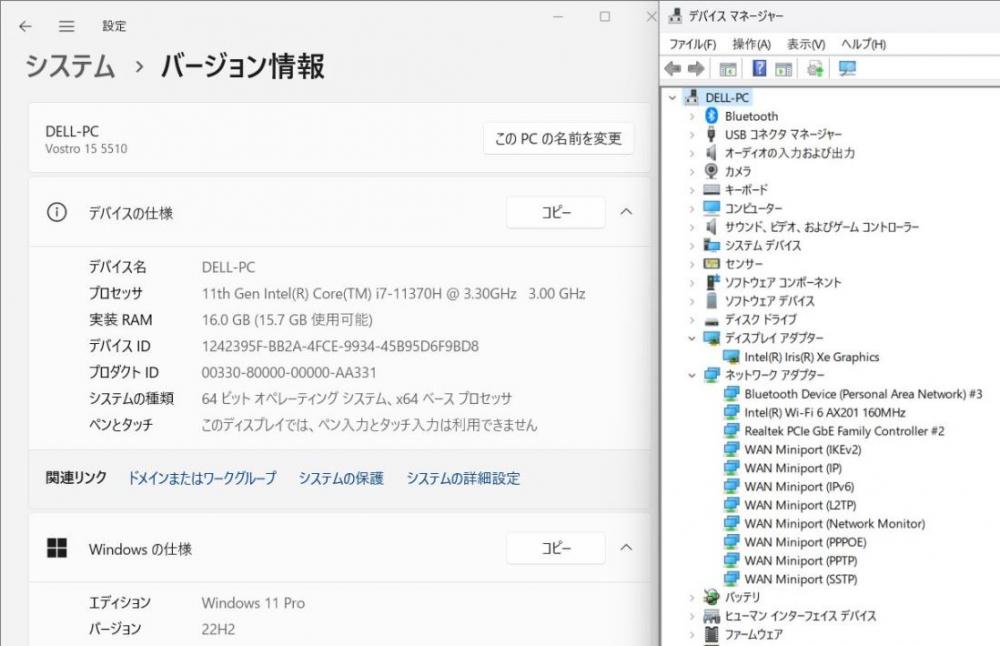
Task: Expand the システム デバイス node arrow
Action: click(x=692, y=246)
